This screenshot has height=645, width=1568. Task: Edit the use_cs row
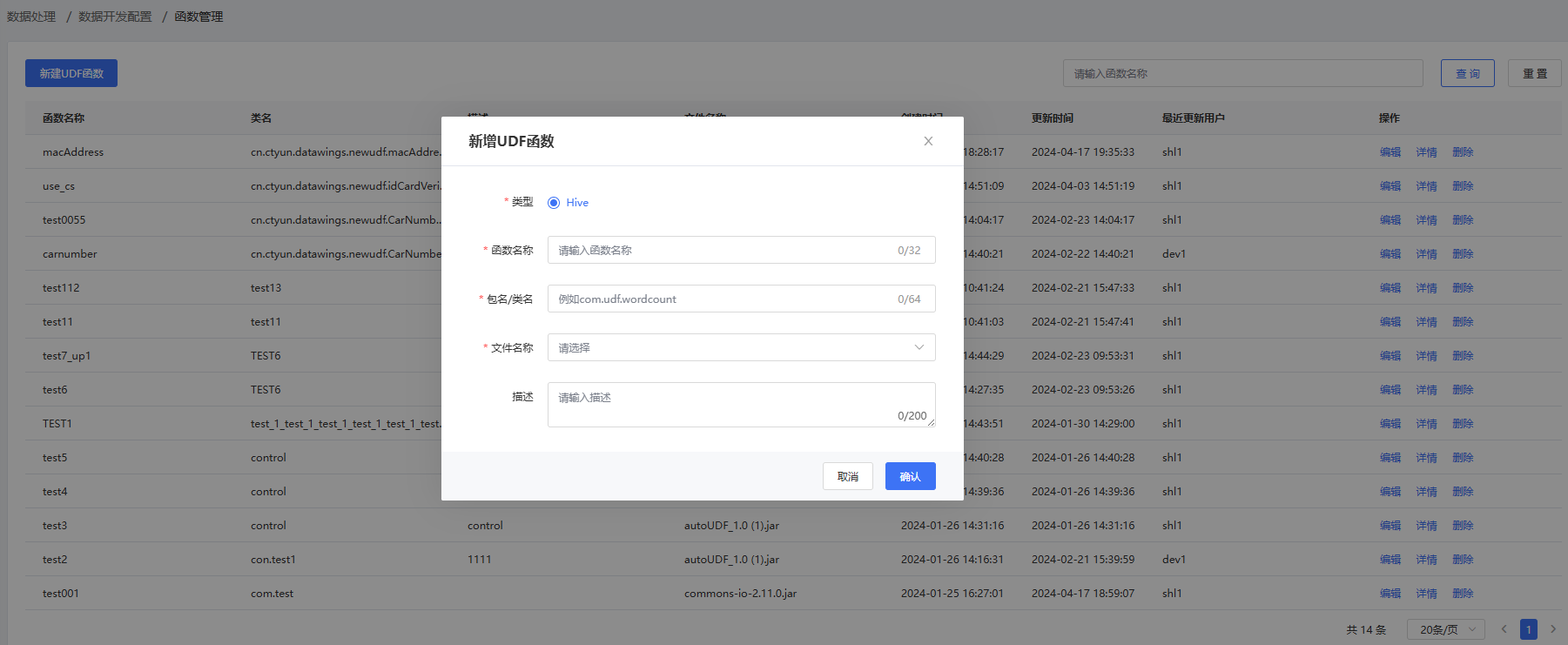coord(1390,186)
